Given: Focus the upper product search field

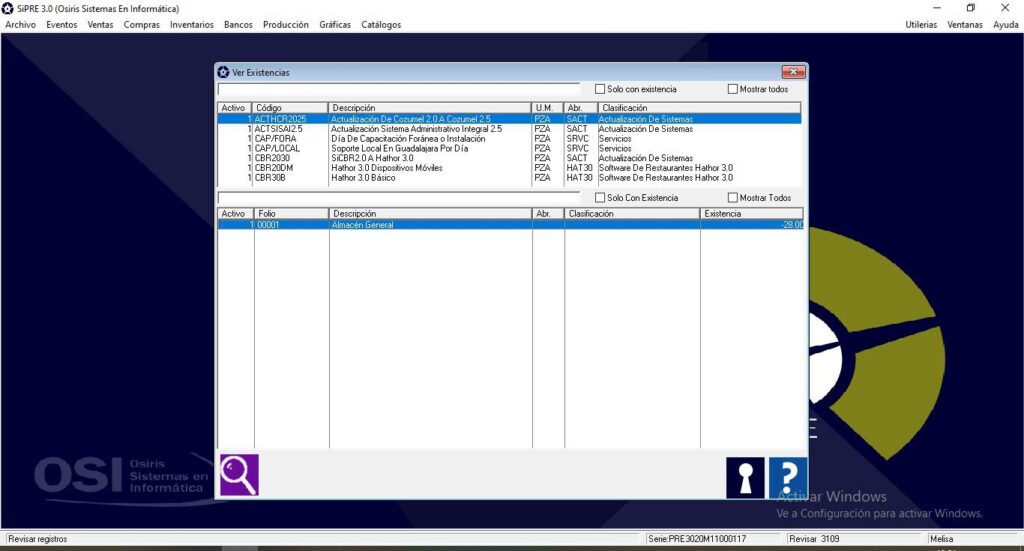Looking at the screenshot, I should point(398,89).
